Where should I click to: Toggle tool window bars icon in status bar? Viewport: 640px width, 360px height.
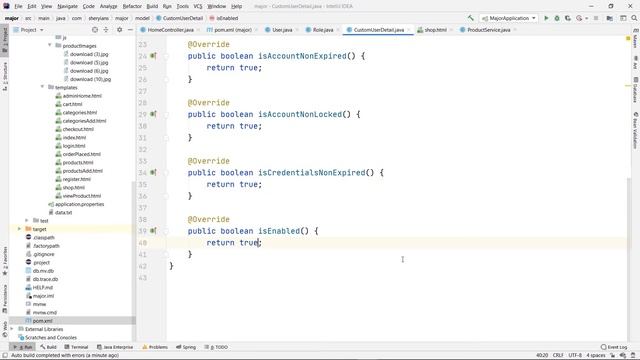[x=4, y=355]
